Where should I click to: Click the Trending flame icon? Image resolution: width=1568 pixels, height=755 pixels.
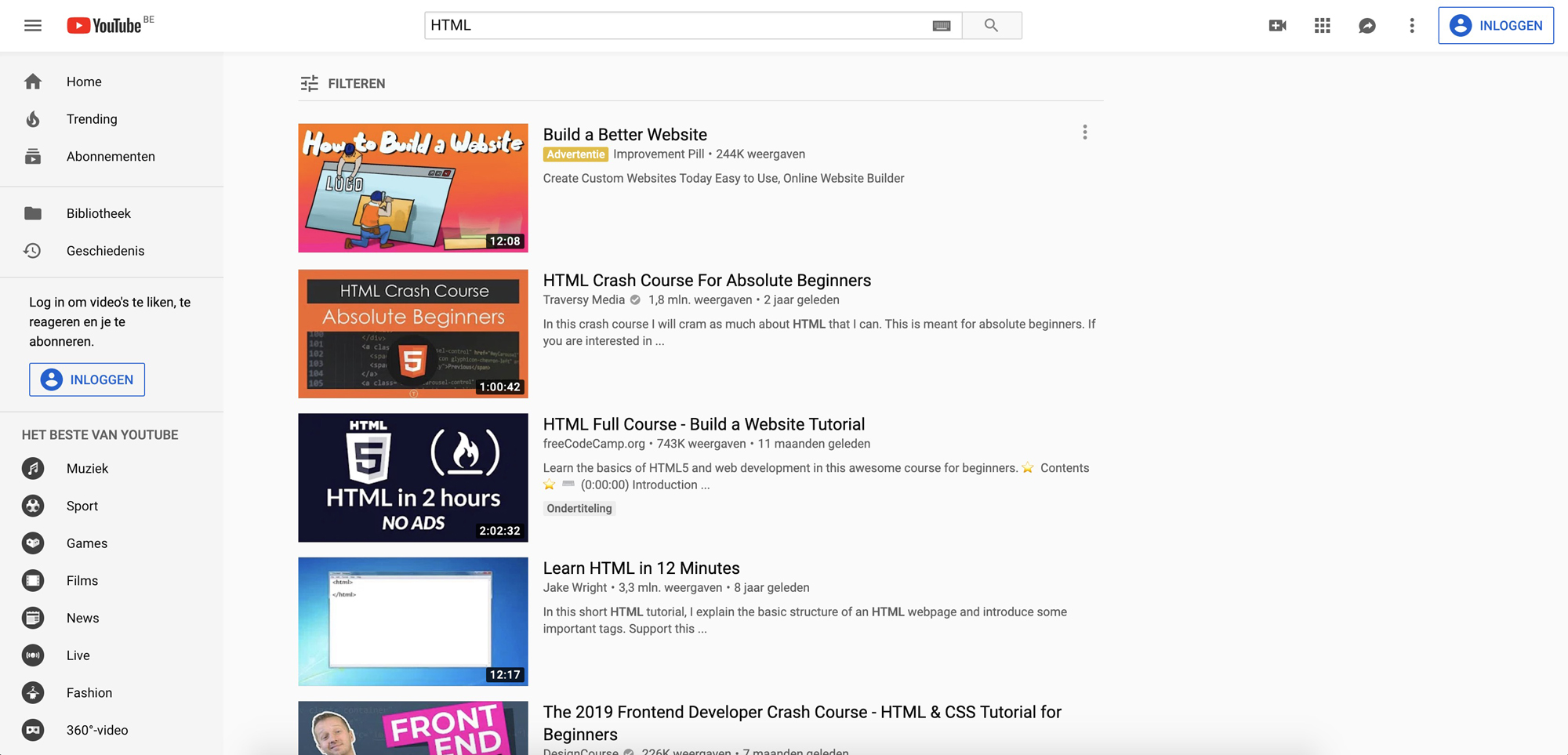pyautogui.click(x=33, y=119)
